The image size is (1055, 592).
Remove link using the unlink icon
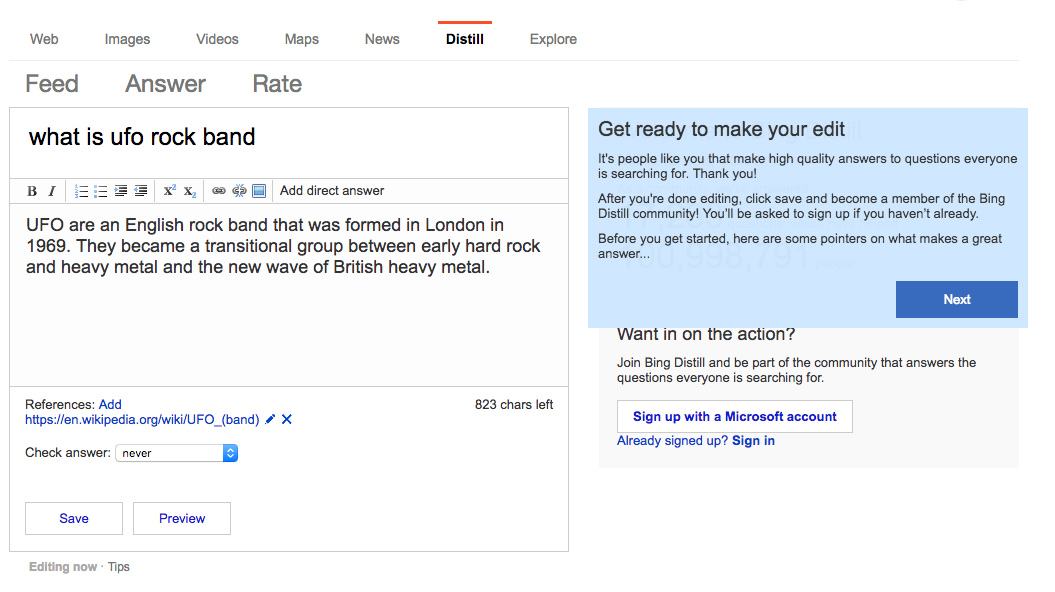(239, 191)
